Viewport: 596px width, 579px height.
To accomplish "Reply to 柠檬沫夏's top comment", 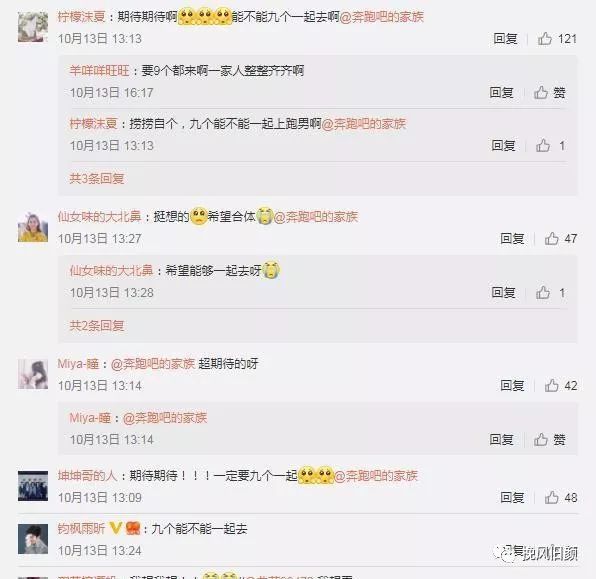I will 505,39.
